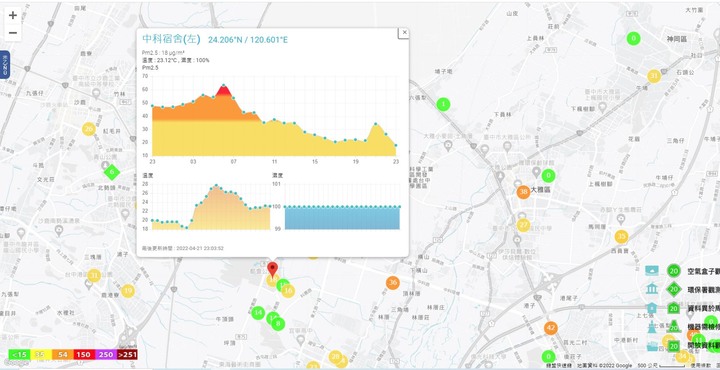
Task: Click the purple 250 legend swatch
Action: [105, 355]
